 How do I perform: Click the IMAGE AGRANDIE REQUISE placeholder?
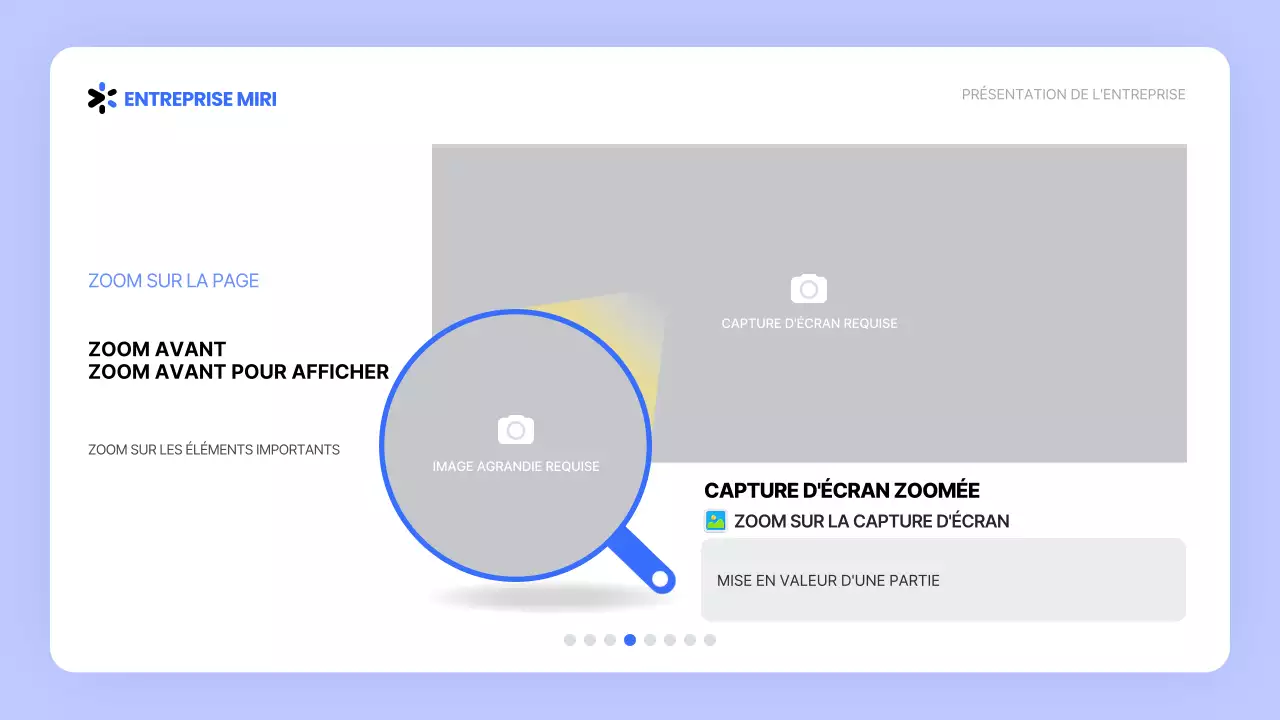(516, 466)
